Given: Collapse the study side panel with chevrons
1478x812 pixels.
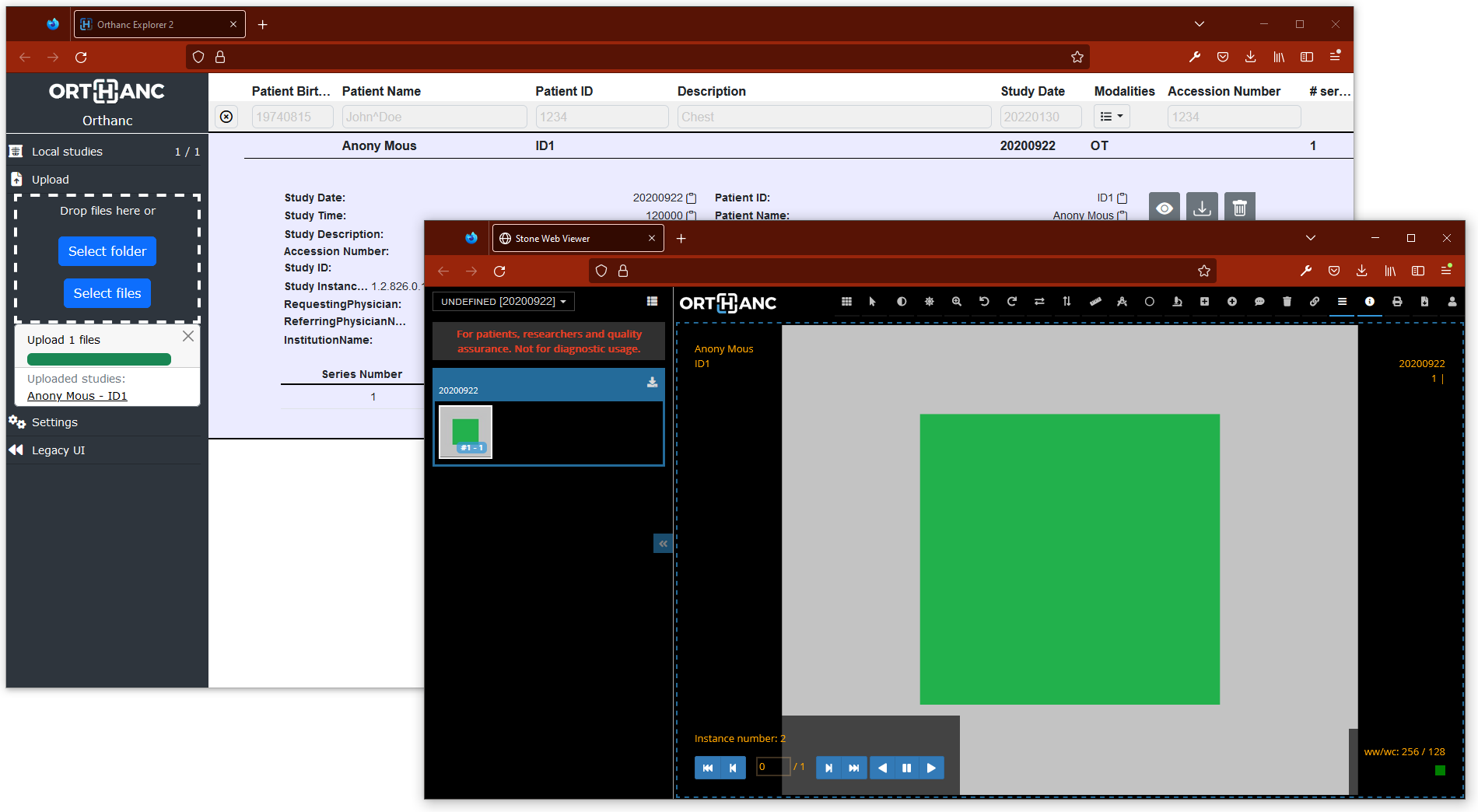Looking at the screenshot, I should coord(663,544).
